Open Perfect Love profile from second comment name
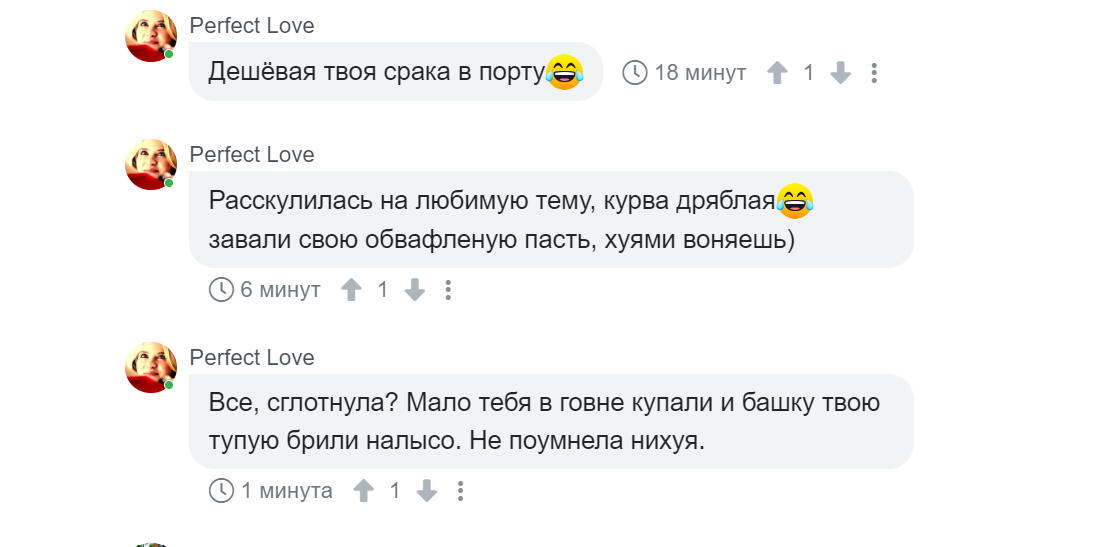This screenshot has height=547, width=1106. (x=252, y=155)
